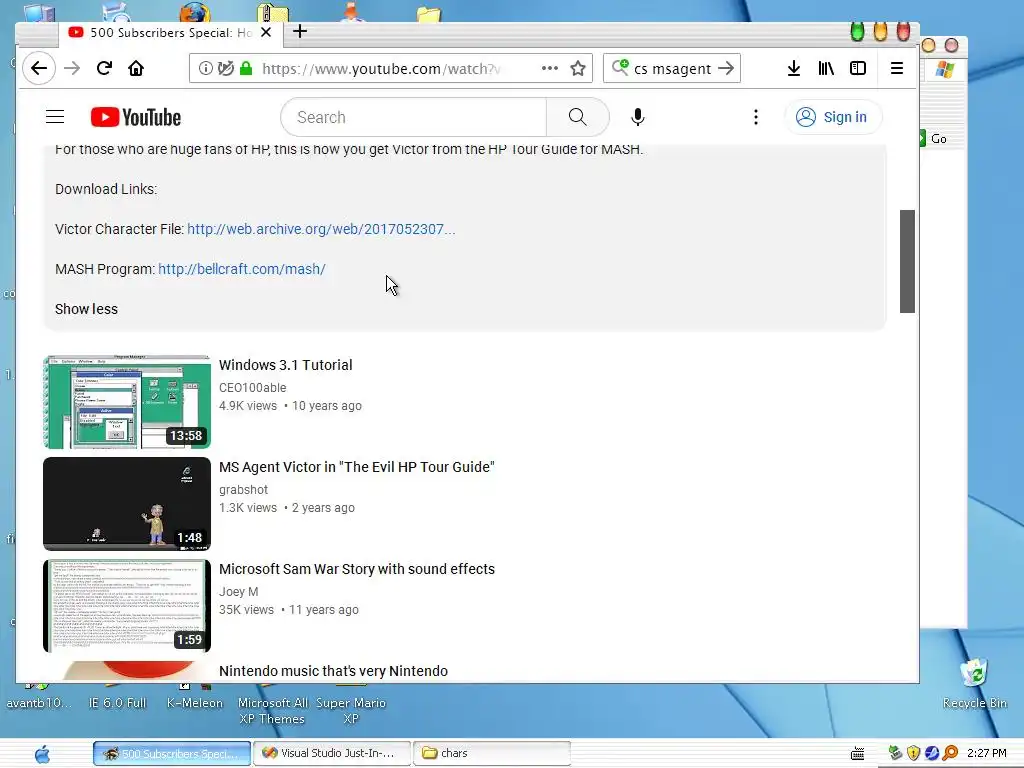1024x768 pixels.
Task: Click the yellow shield tray icon
Action: 914,753
